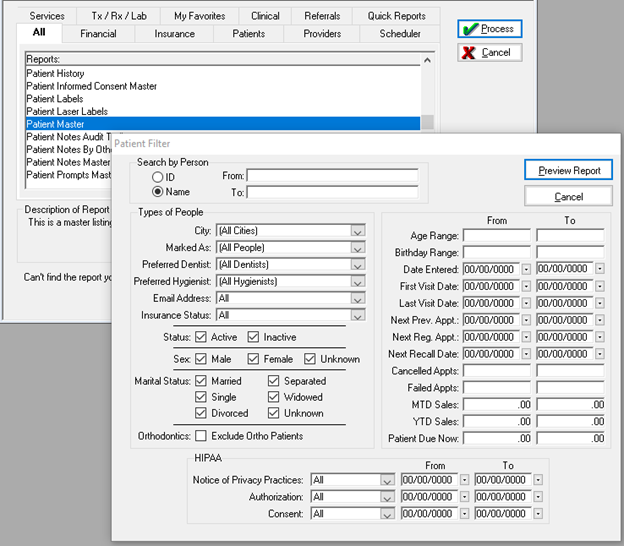Open Next Prev. Appt. From date picker arrow

[x=526, y=320]
